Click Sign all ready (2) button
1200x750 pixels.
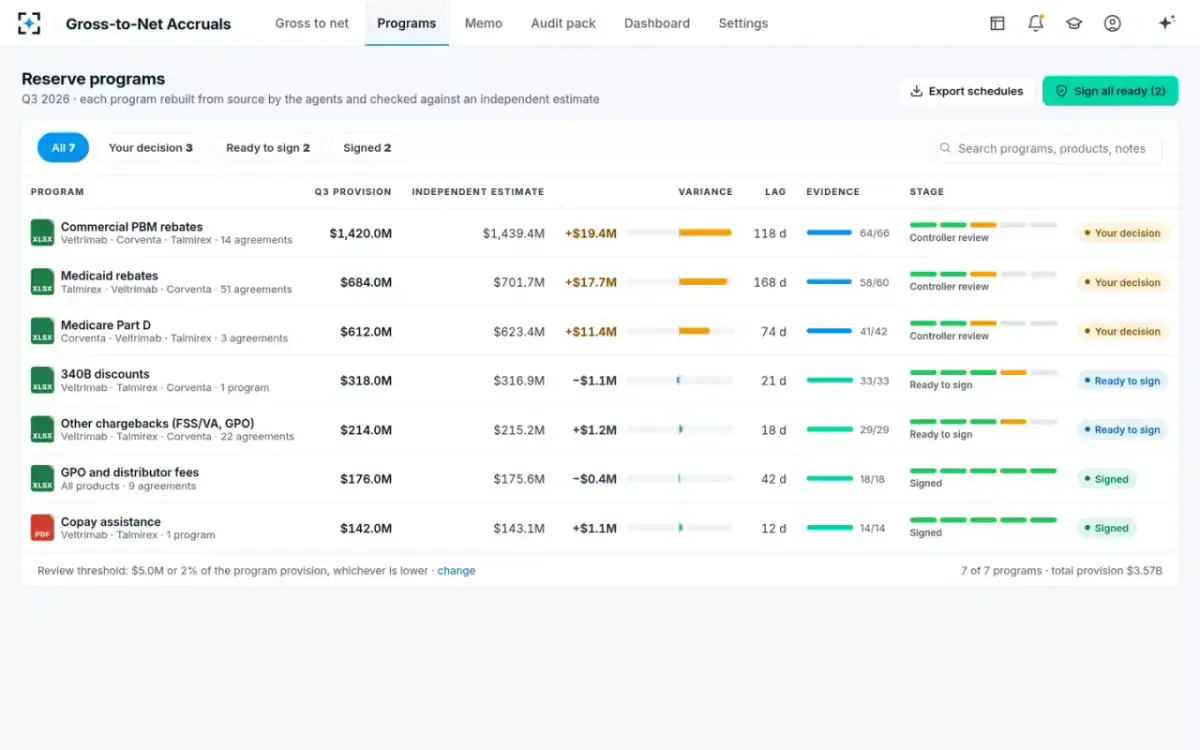(1110, 91)
